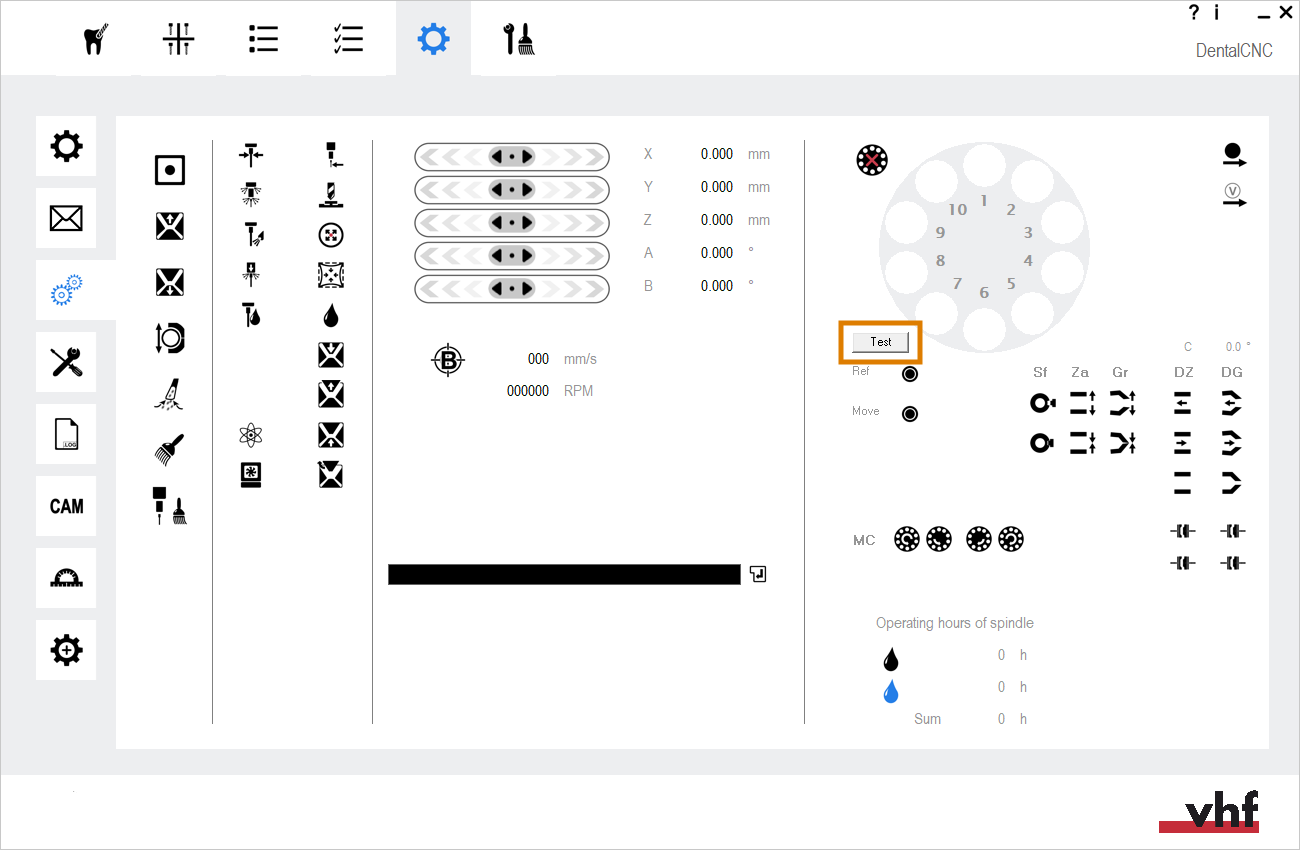Click the cleaning brush icon

pyautogui.click(x=170, y=450)
